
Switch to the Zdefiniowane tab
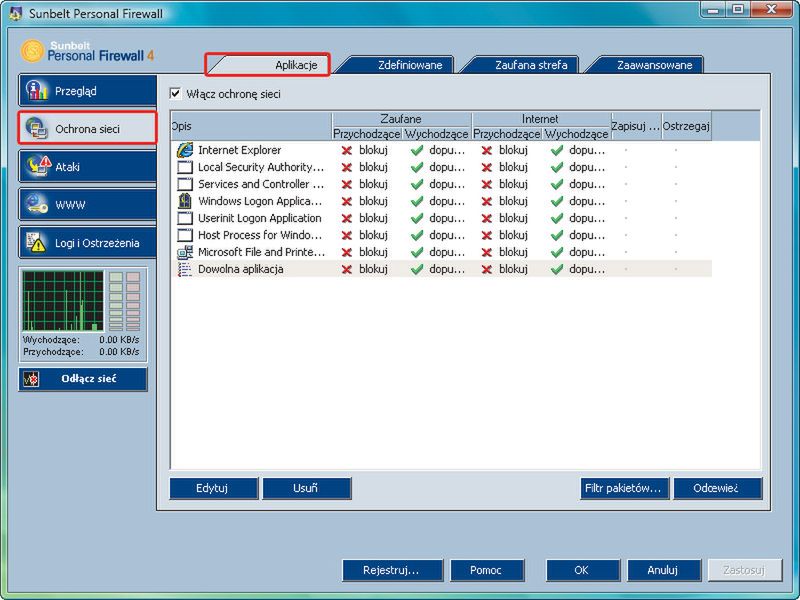tap(396, 65)
